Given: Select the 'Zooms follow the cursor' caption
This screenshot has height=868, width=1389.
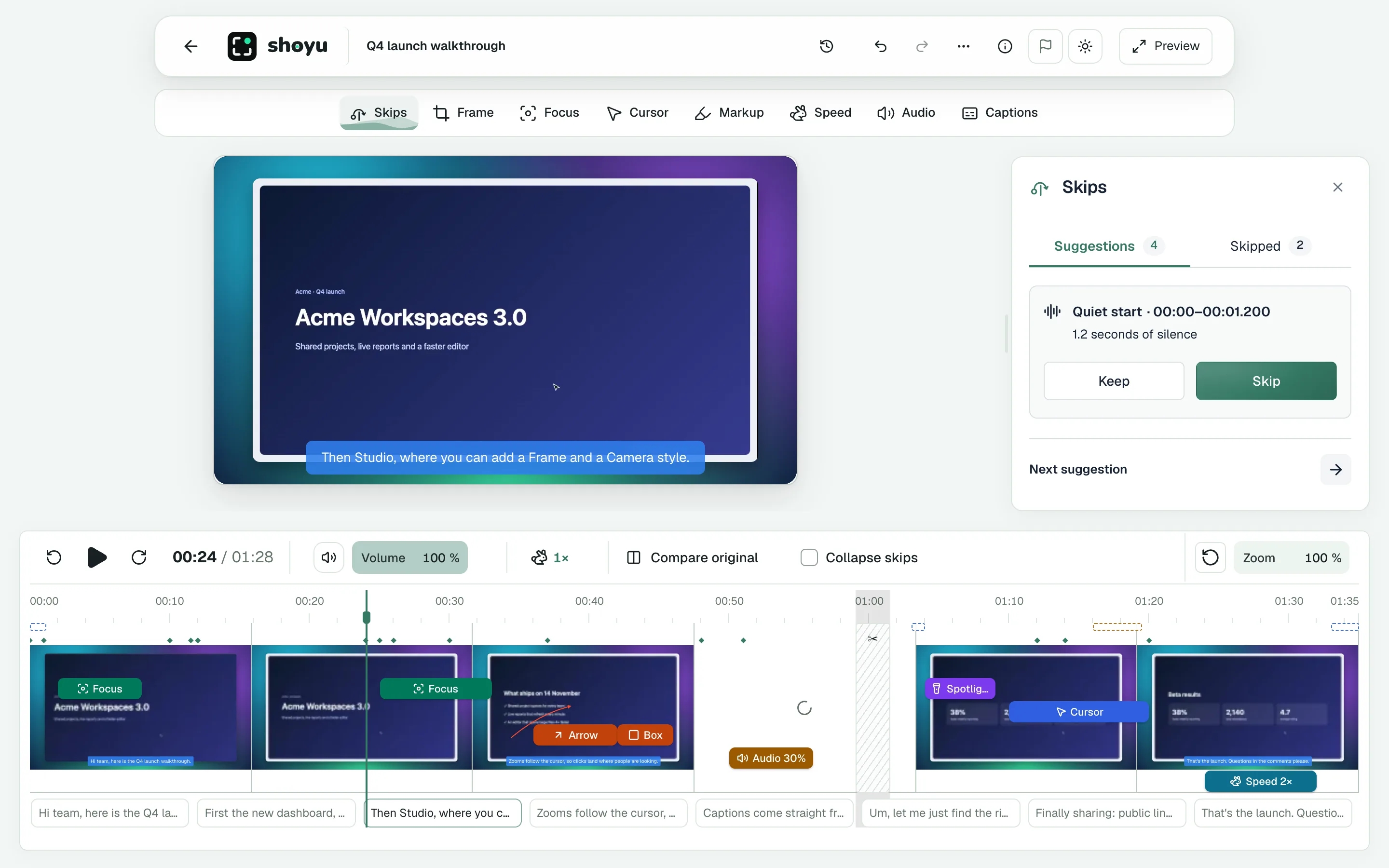Looking at the screenshot, I should (608, 813).
